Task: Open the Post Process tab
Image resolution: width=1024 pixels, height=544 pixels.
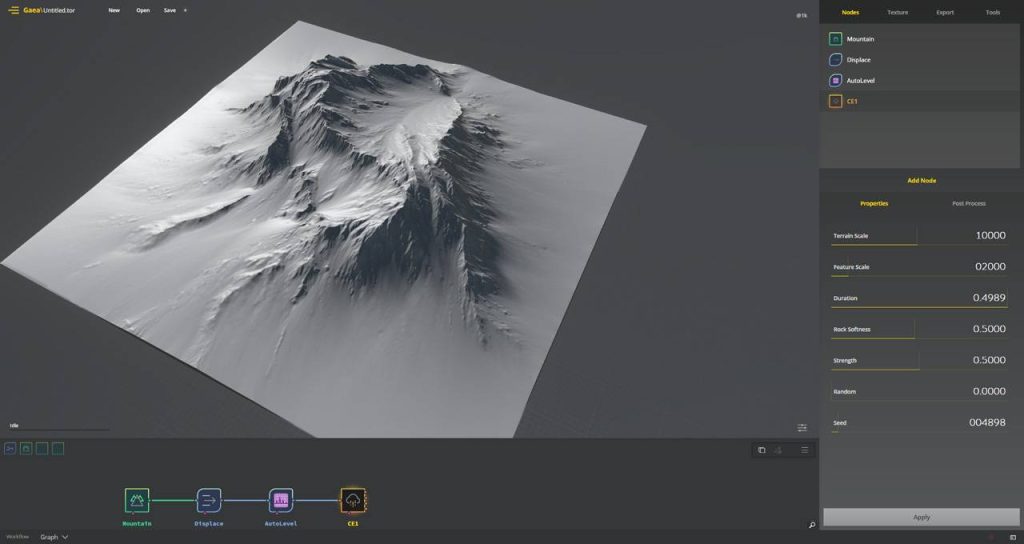Action: click(x=968, y=203)
